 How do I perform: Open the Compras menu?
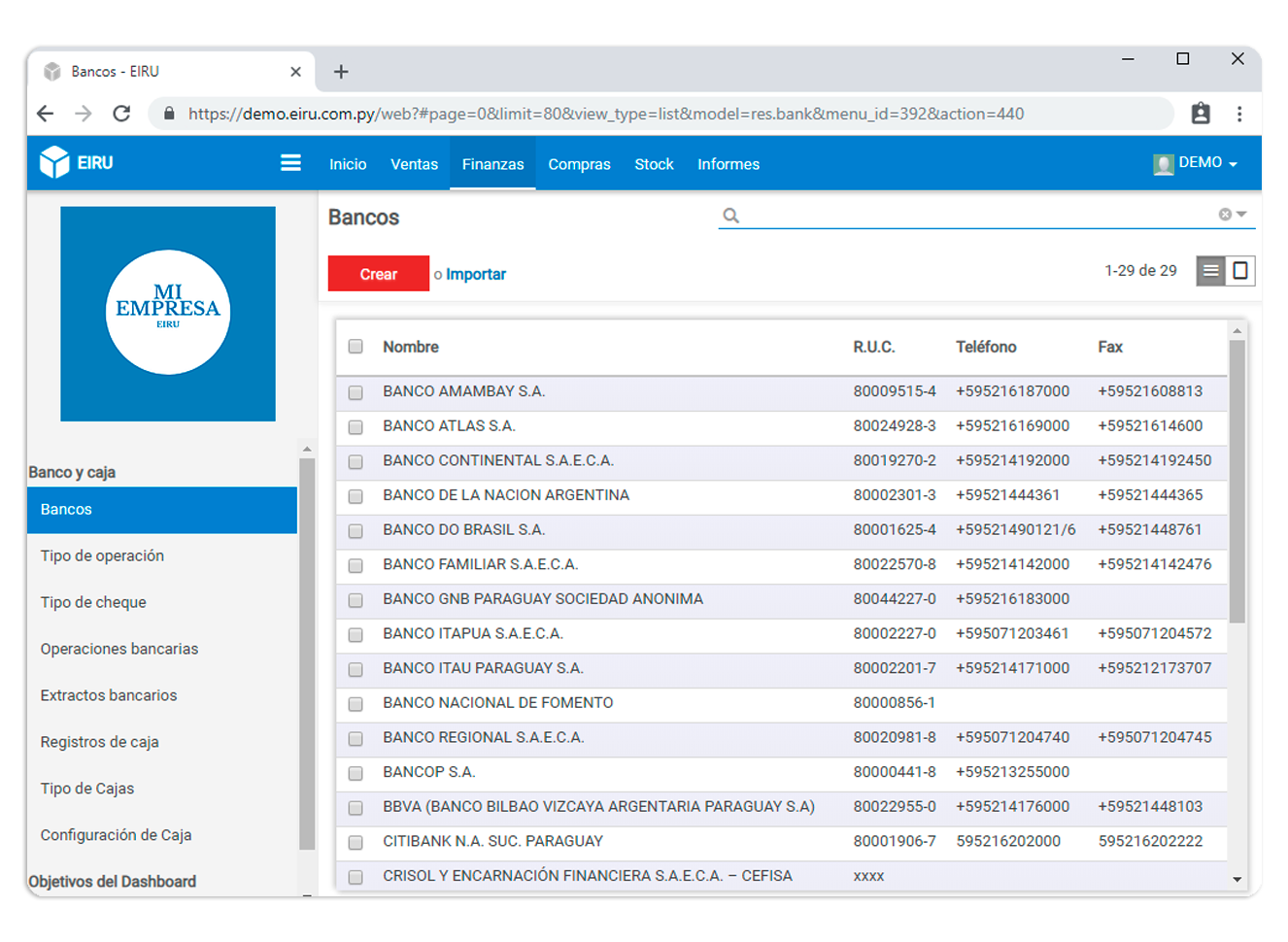pyautogui.click(x=579, y=164)
